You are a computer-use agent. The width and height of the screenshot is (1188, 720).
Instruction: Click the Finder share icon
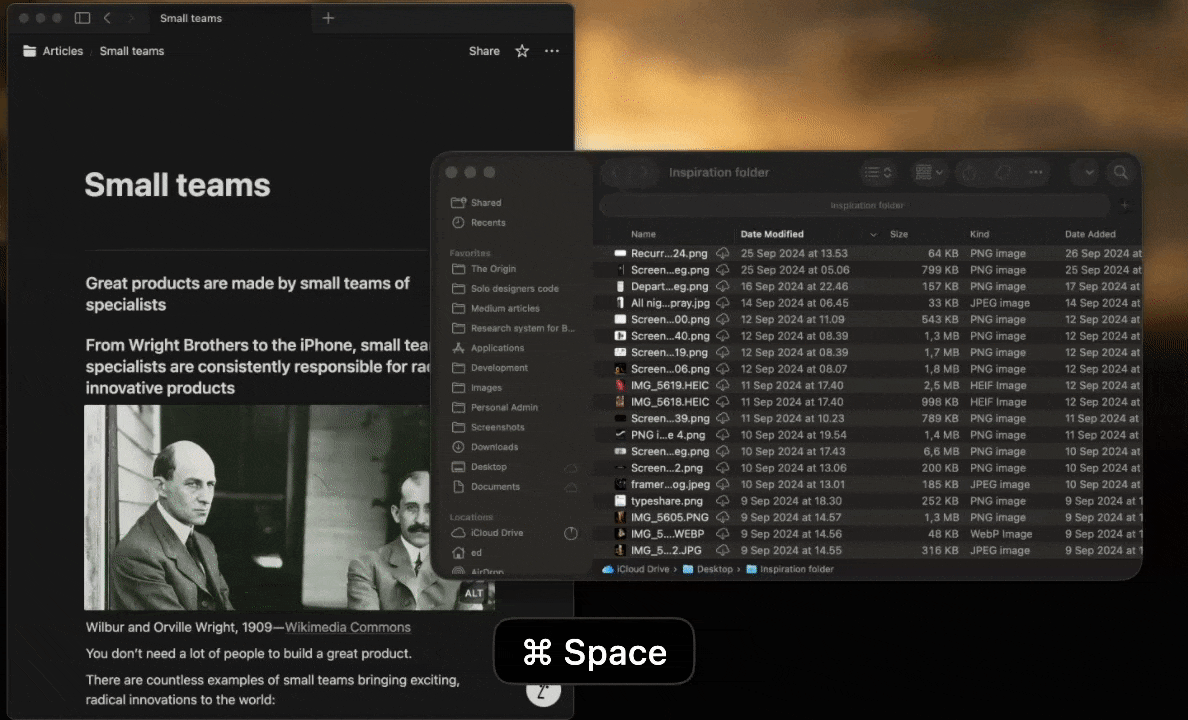coord(969,172)
